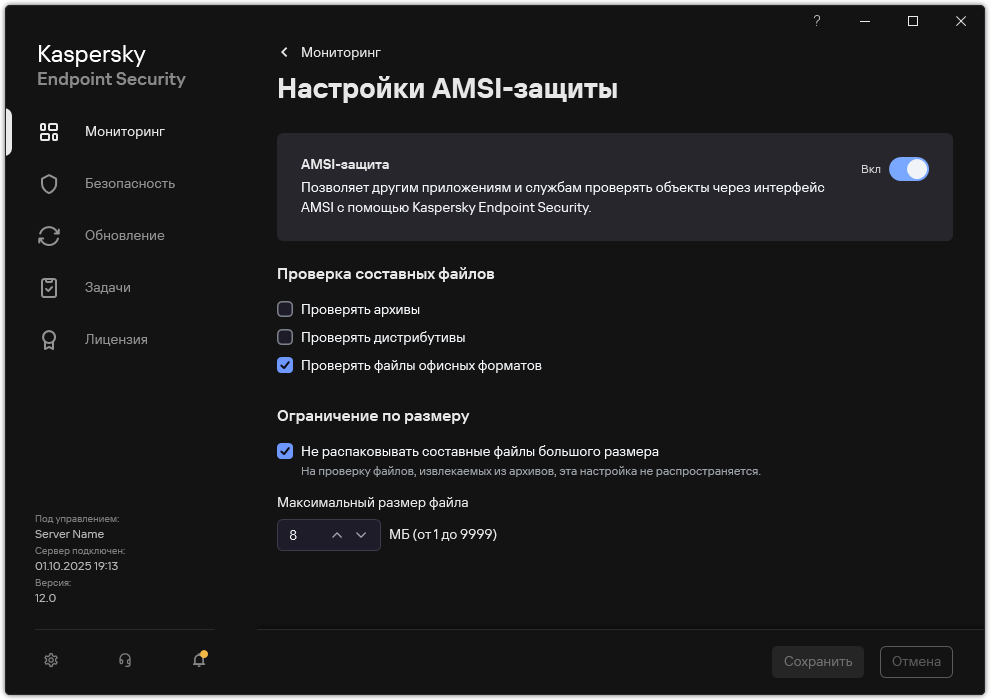Uncheck Не распаковывать составные файлы большого размера
The height and width of the screenshot is (700, 990).
click(x=285, y=451)
